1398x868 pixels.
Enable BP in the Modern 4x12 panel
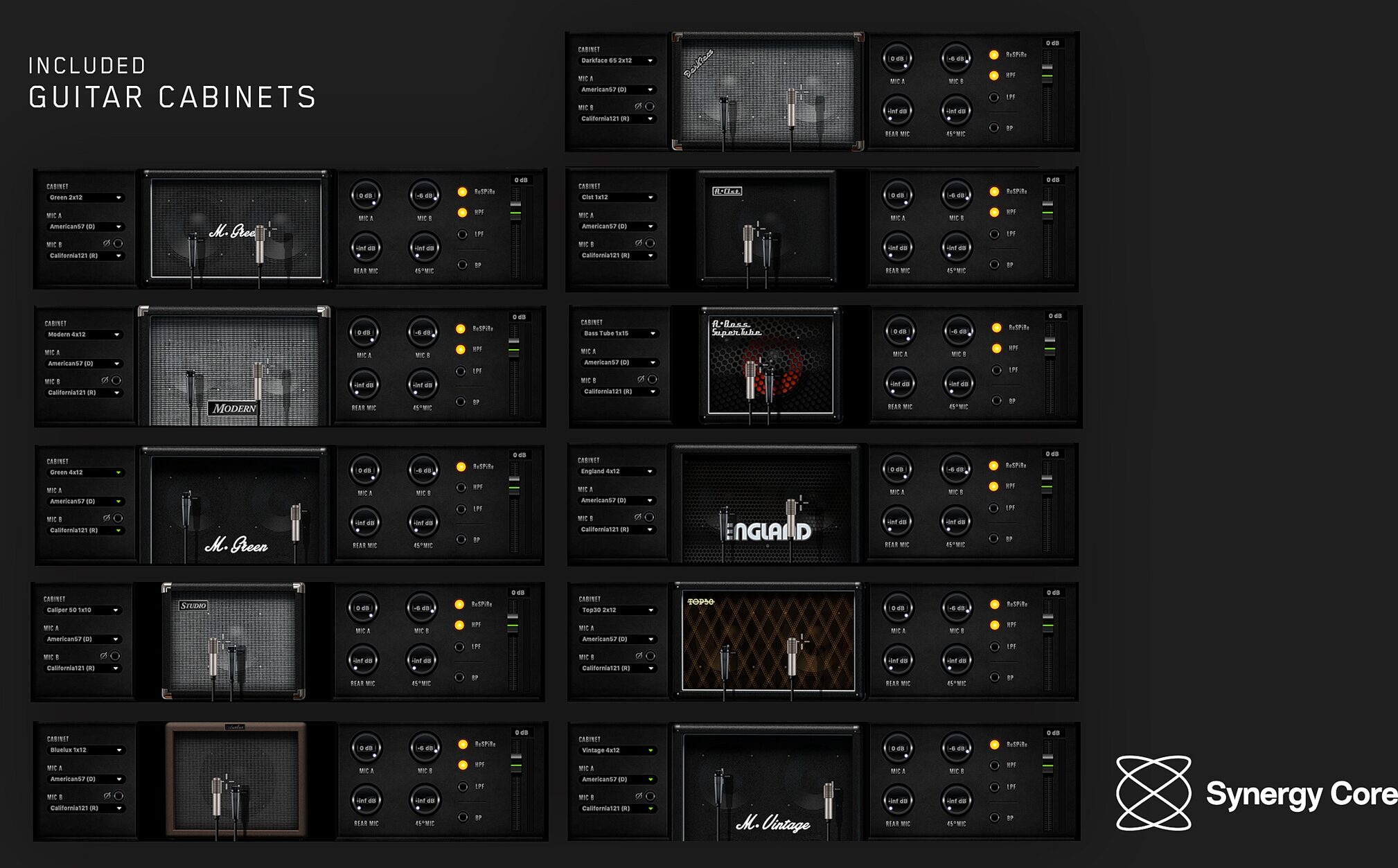[461, 402]
